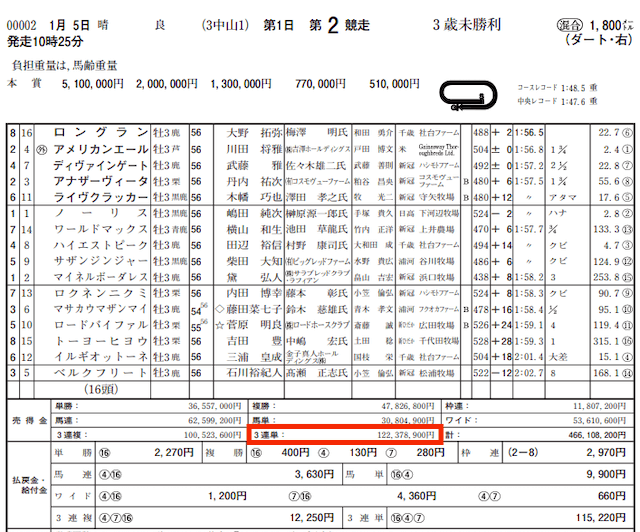Click the ◇ symbol before 藤田菜七子
The width and height of the screenshot is (640, 532).
(x=220, y=309)
